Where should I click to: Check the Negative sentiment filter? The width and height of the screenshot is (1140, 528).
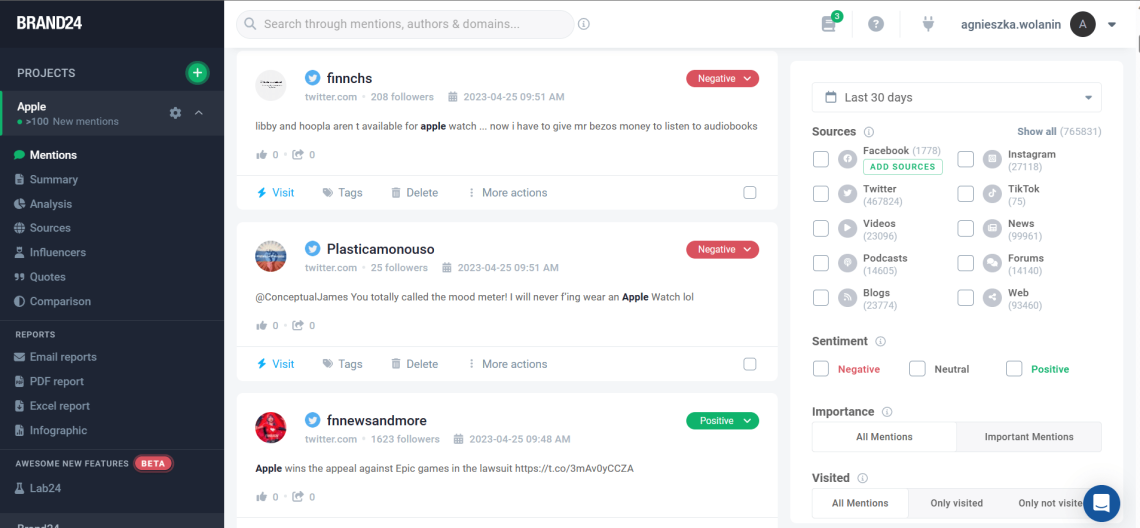tap(821, 369)
